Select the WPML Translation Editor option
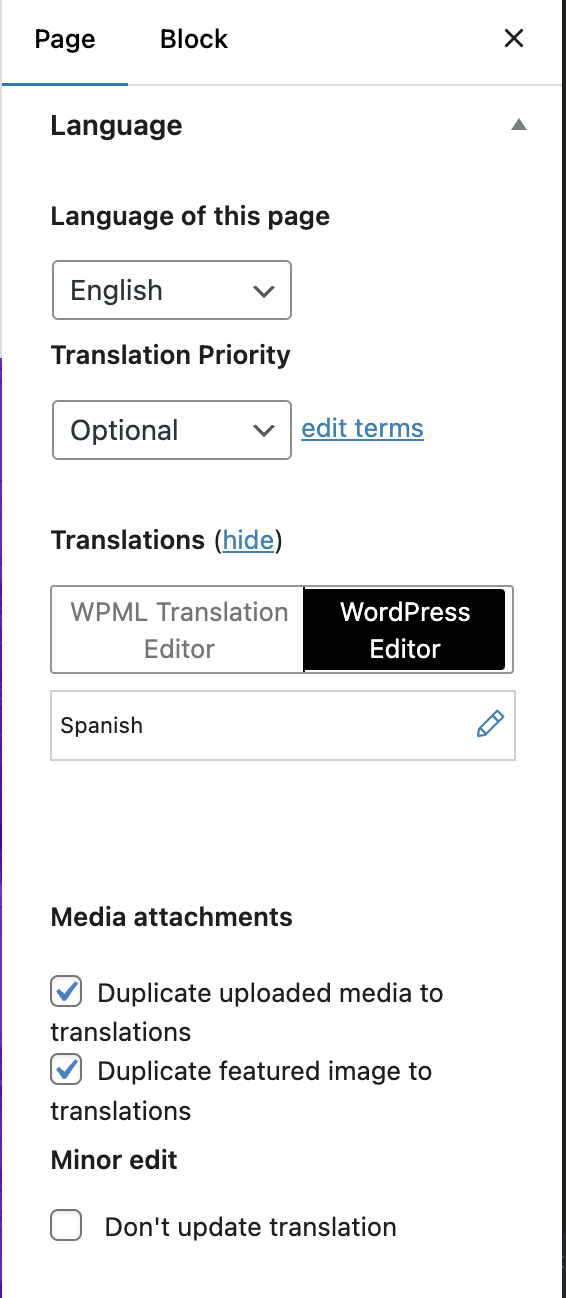Screen dimensions: 566x1298 pos(178,630)
